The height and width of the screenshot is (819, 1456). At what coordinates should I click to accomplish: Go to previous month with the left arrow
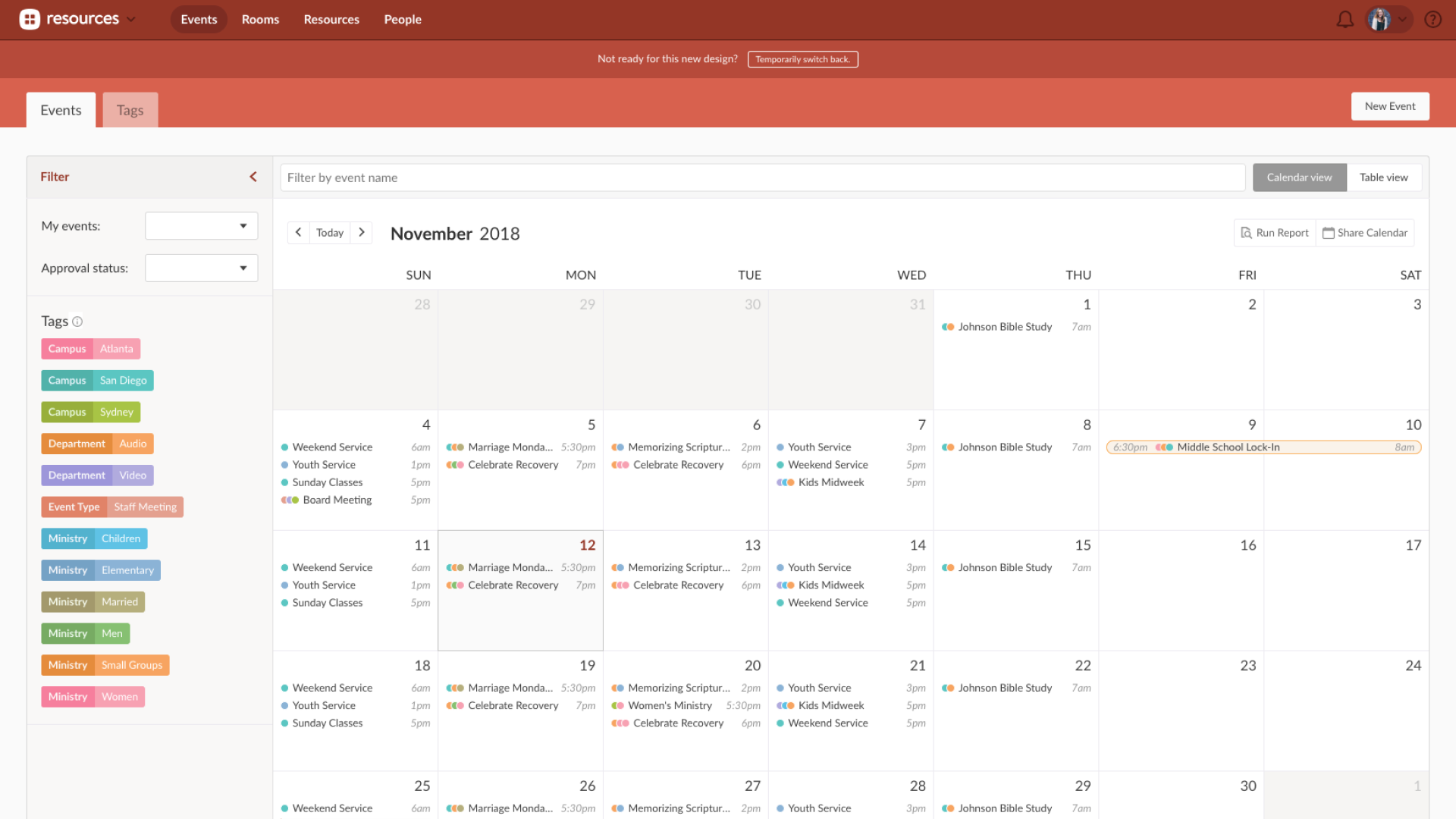[x=298, y=232]
